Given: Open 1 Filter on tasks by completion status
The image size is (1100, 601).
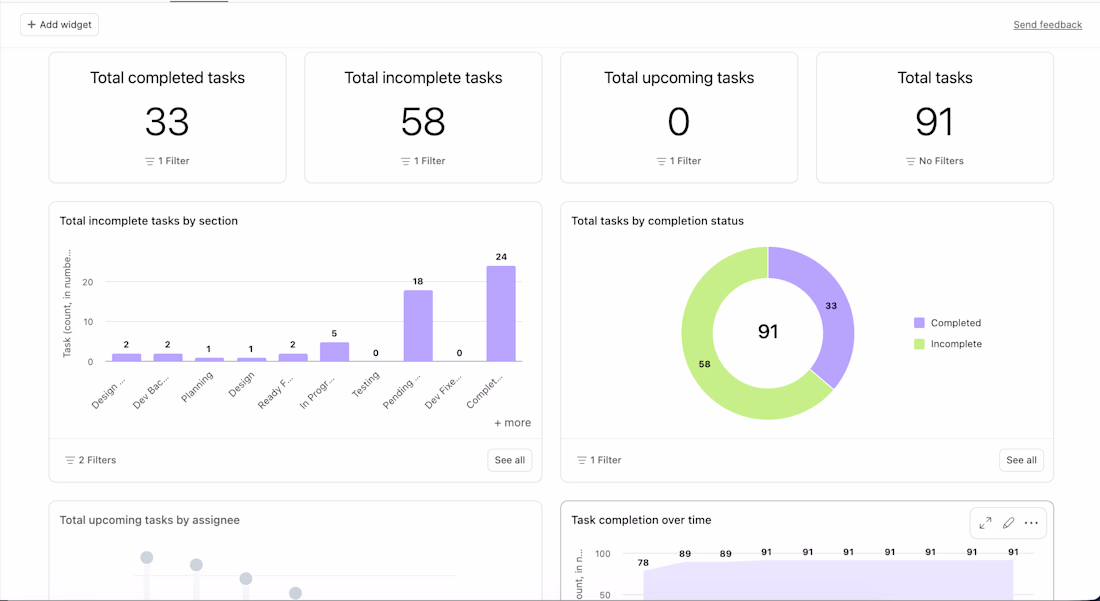Looking at the screenshot, I should click(x=599, y=460).
